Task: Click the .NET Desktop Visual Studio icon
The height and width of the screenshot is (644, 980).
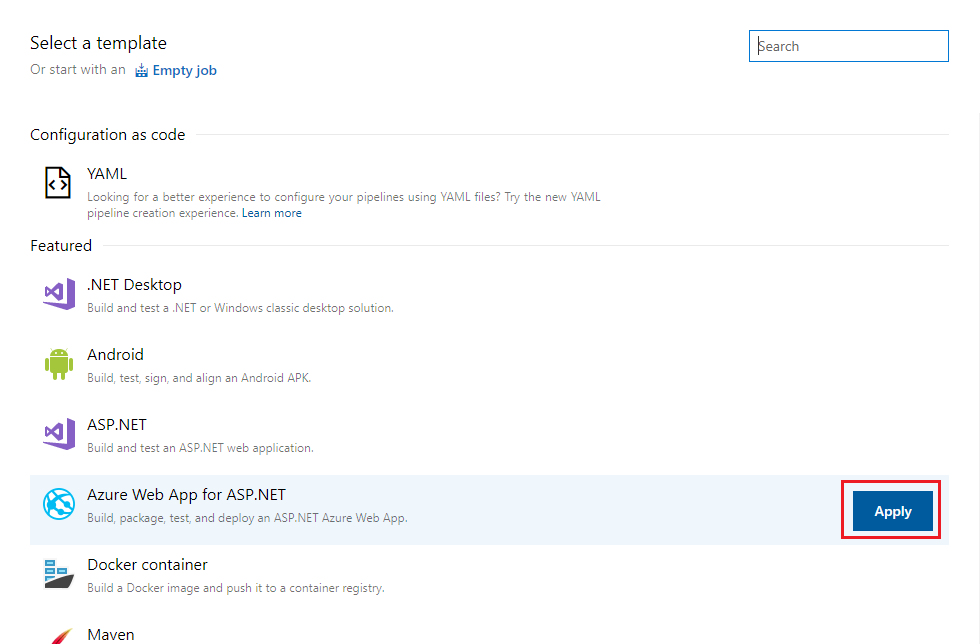Action: point(59,294)
